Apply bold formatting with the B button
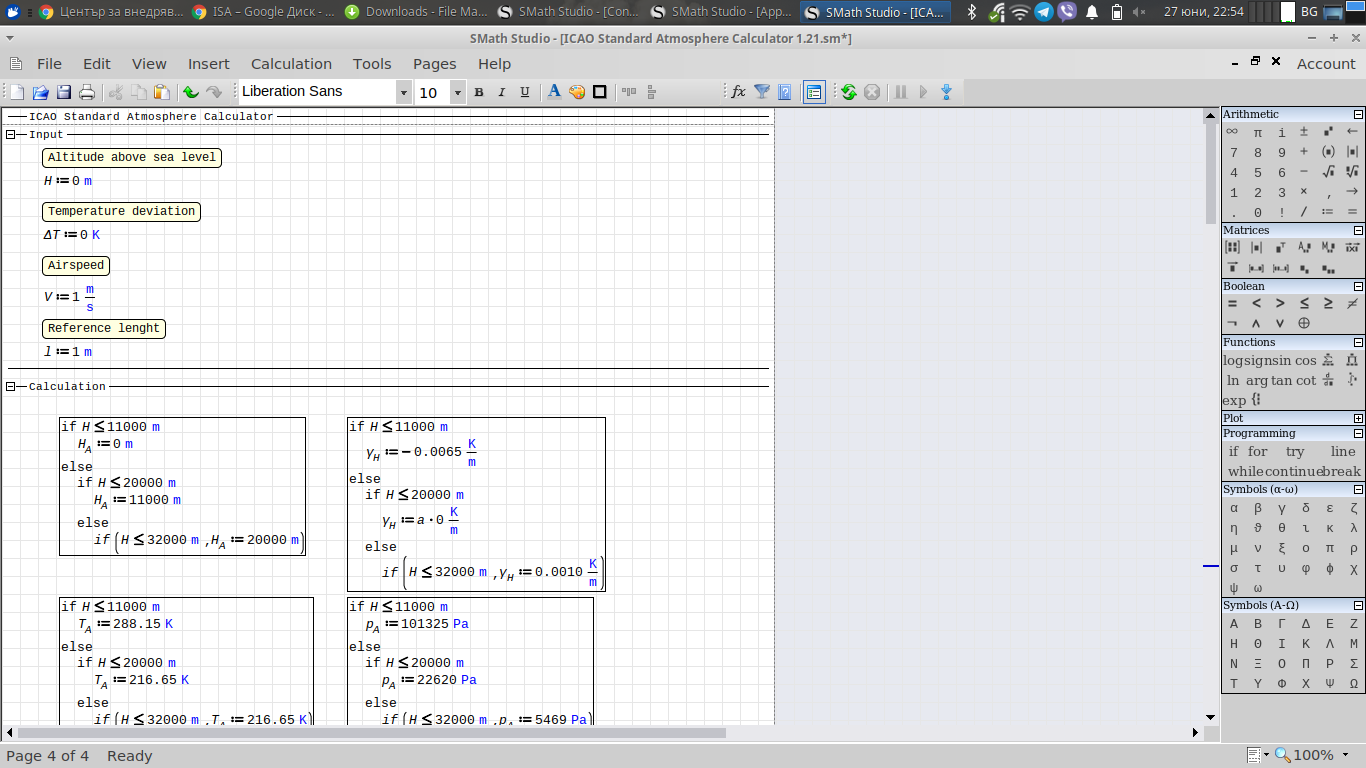 click(479, 92)
